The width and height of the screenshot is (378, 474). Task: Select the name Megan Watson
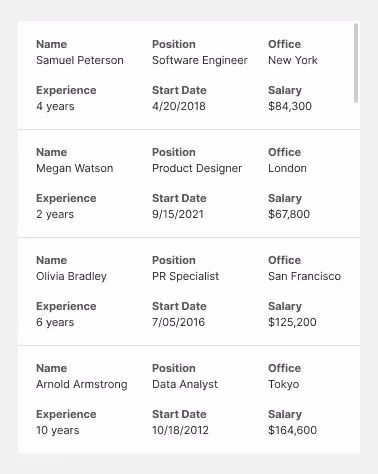[x=75, y=168]
